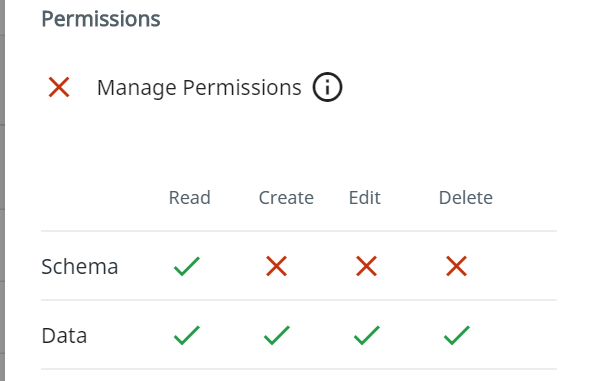Select the Delete column header

pos(466,198)
